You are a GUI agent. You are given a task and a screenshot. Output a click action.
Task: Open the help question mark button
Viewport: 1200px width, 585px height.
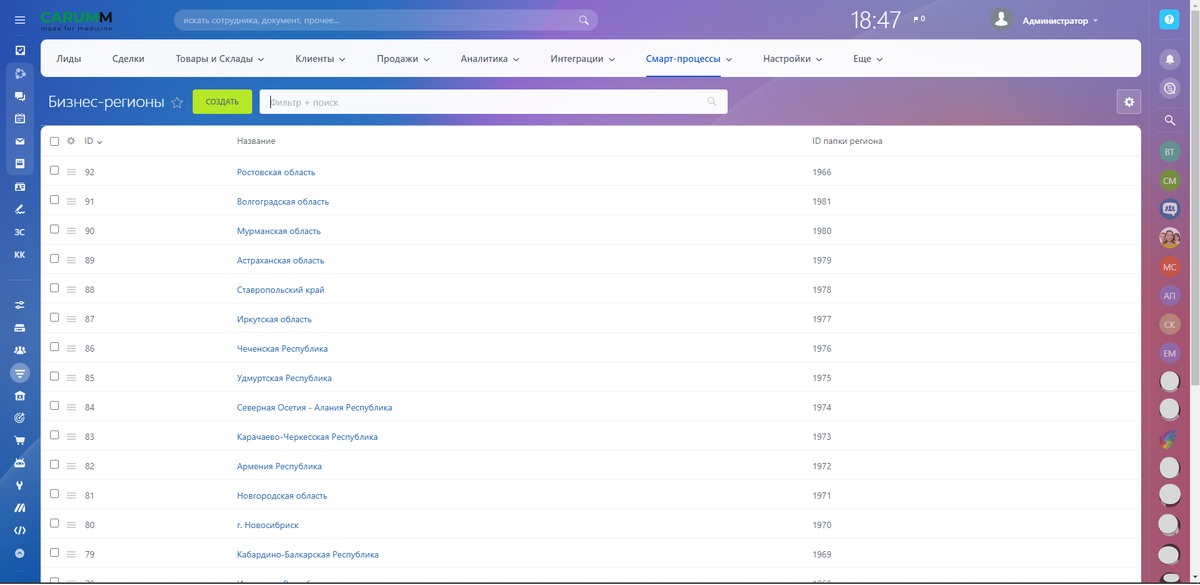pos(1169,20)
